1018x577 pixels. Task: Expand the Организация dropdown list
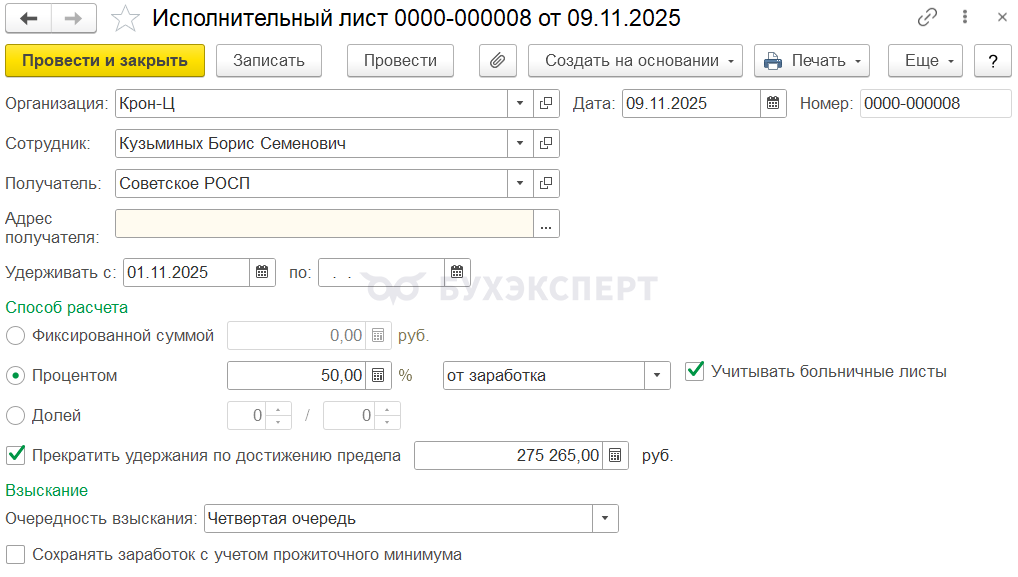(520, 104)
